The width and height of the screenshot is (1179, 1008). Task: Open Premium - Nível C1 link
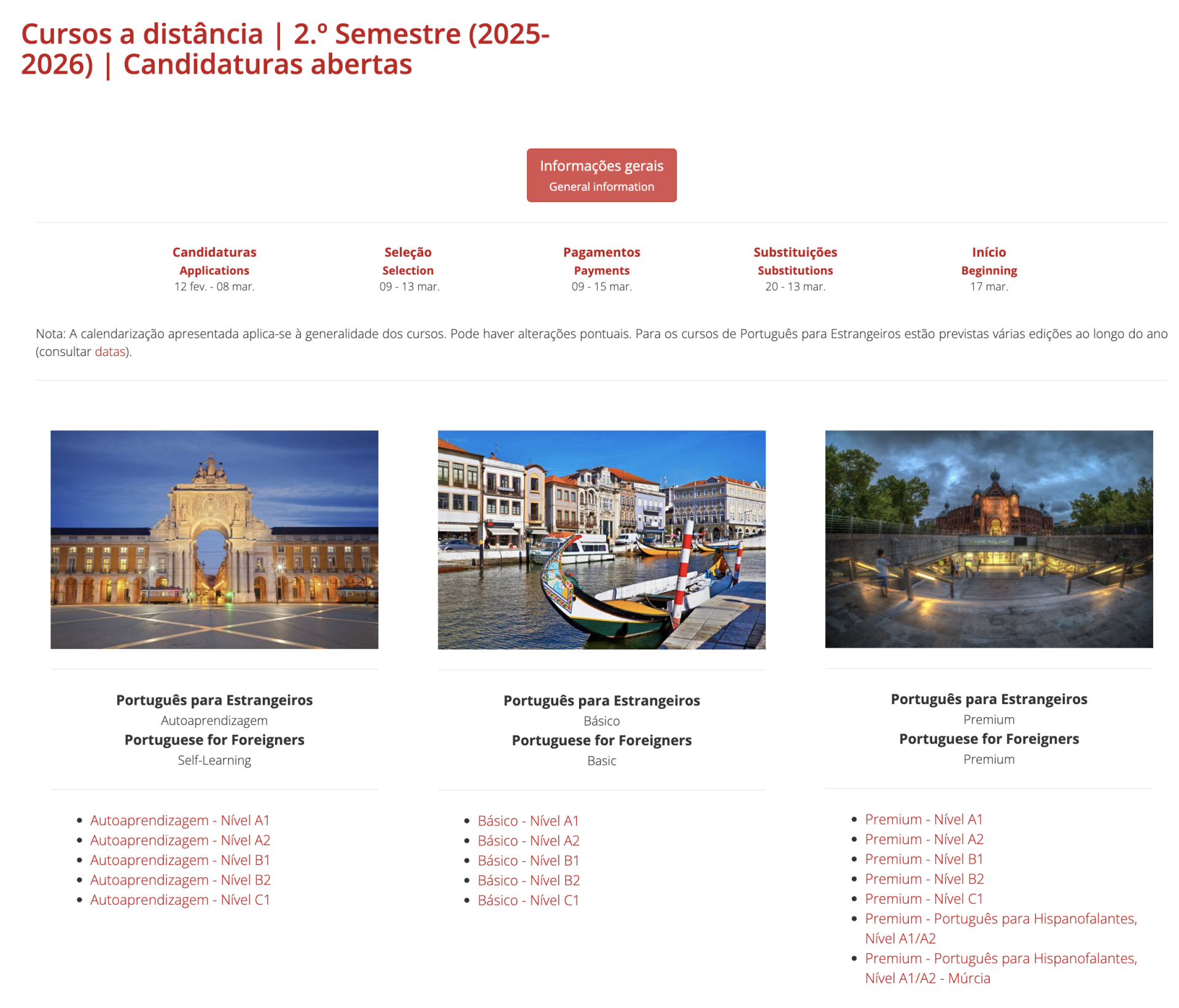924,899
